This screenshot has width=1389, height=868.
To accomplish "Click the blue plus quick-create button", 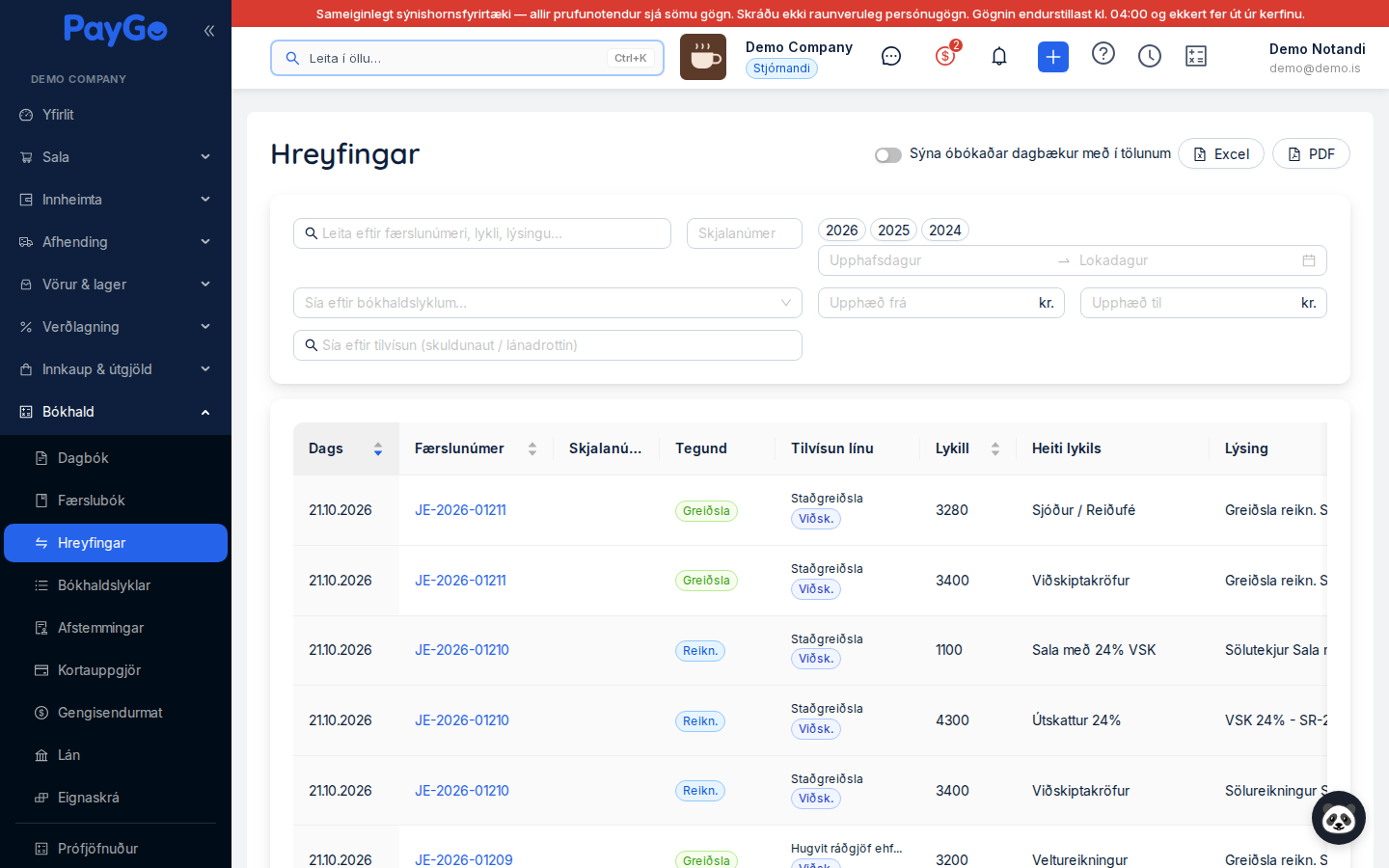I will [1053, 57].
